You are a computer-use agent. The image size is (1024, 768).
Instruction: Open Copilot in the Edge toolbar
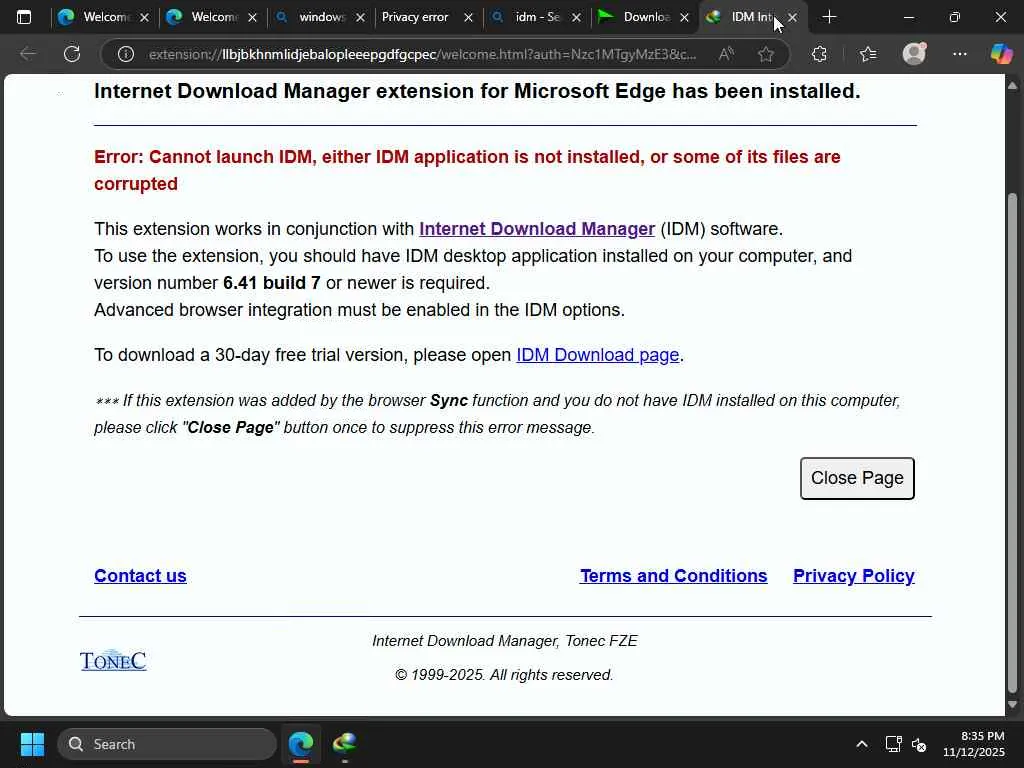click(x=1001, y=54)
